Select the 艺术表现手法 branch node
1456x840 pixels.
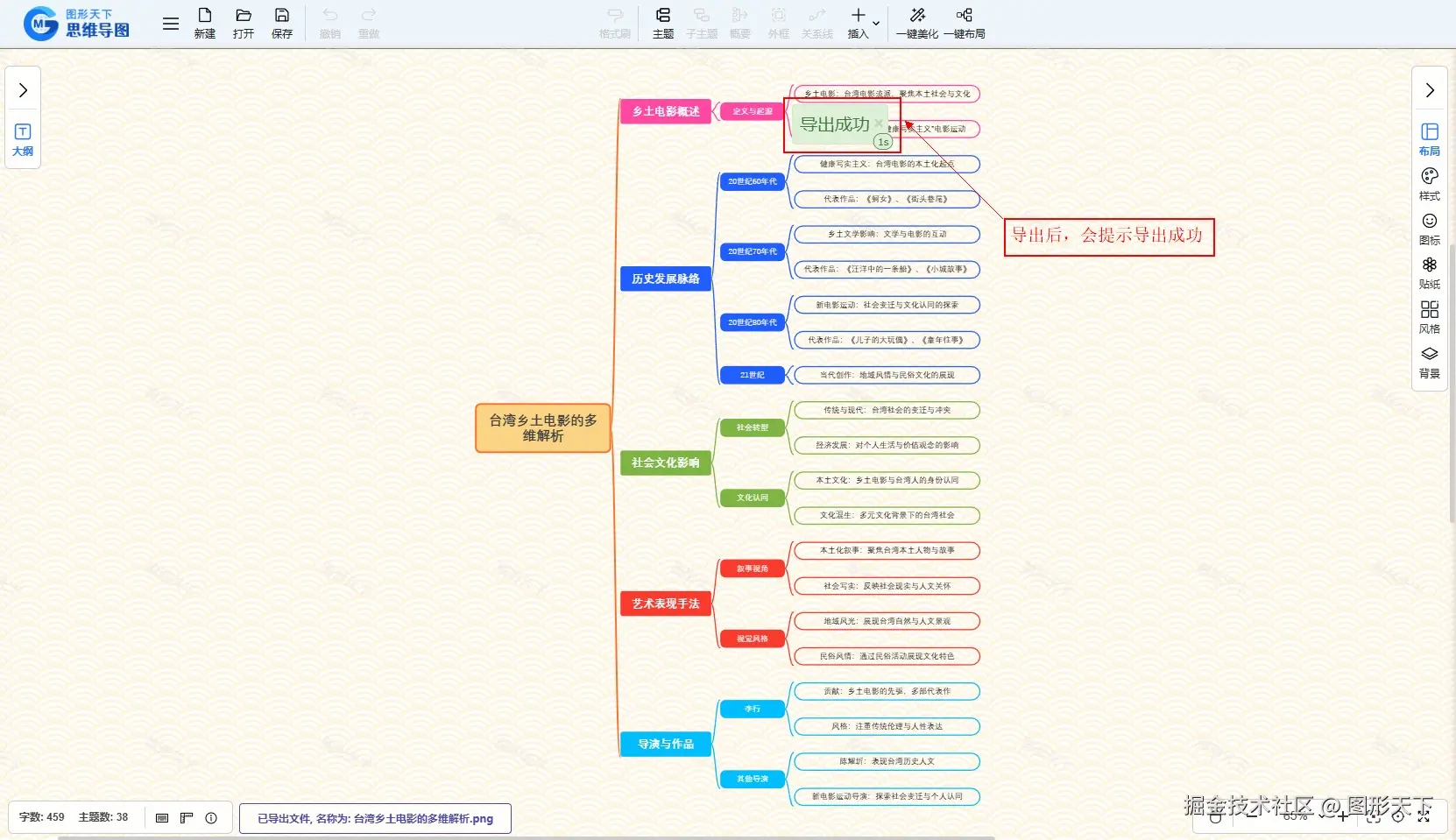(666, 604)
